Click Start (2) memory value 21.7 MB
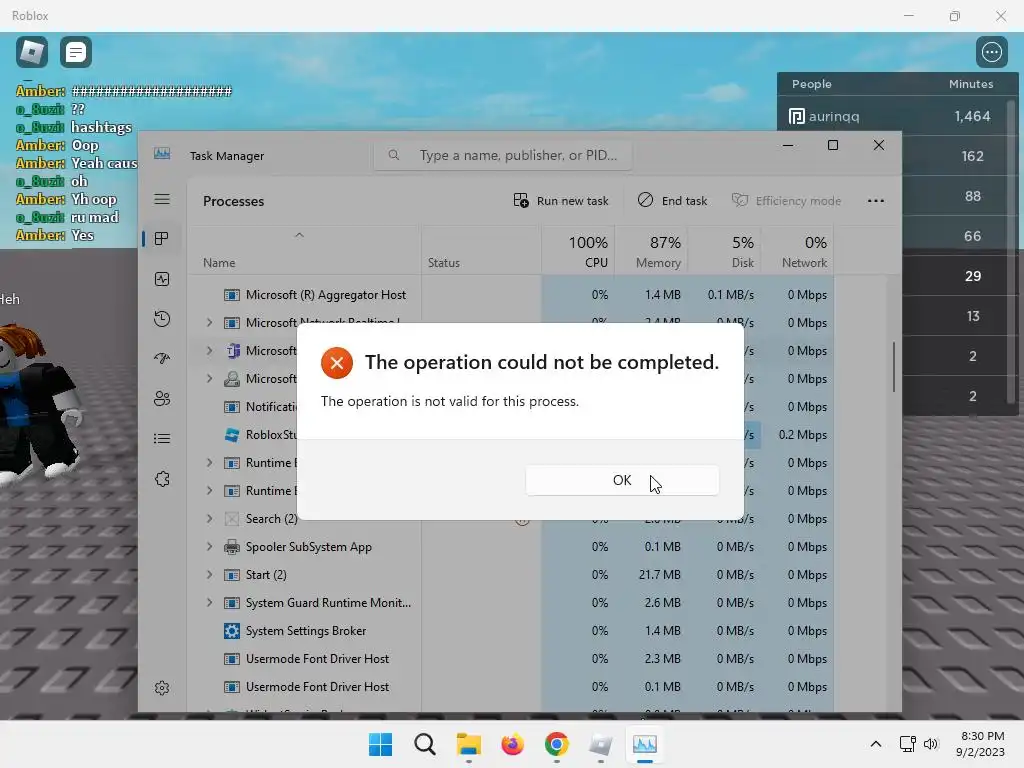1024x768 pixels. (660, 575)
